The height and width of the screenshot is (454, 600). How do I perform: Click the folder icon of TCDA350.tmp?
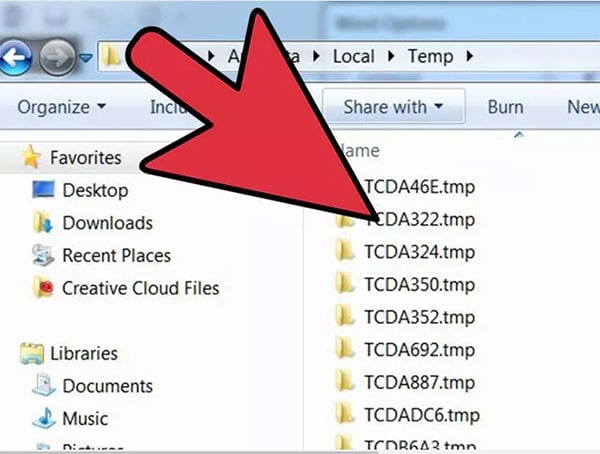click(344, 284)
